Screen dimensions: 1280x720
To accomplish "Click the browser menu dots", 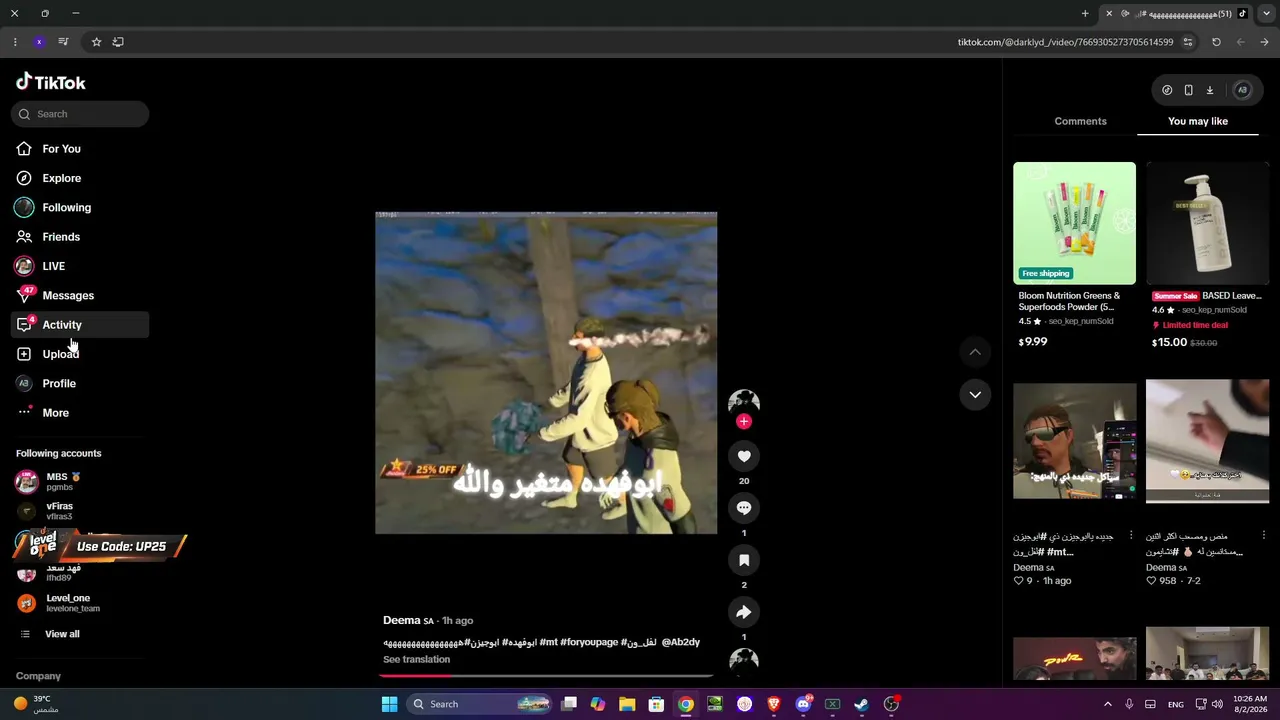I will (15, 42).
